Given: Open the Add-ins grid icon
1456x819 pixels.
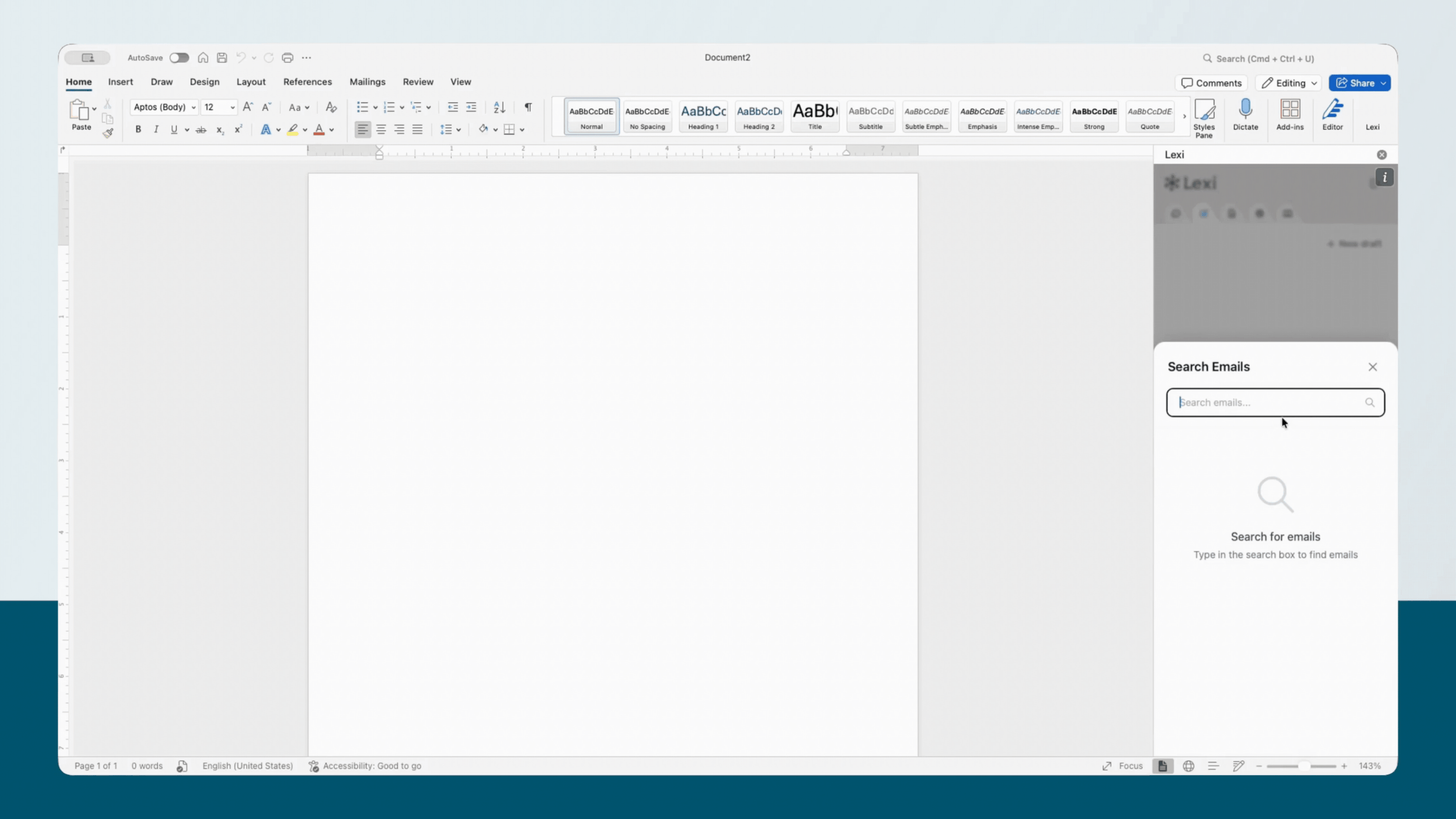Looking at the screenshot, I should click(1290, 110).
